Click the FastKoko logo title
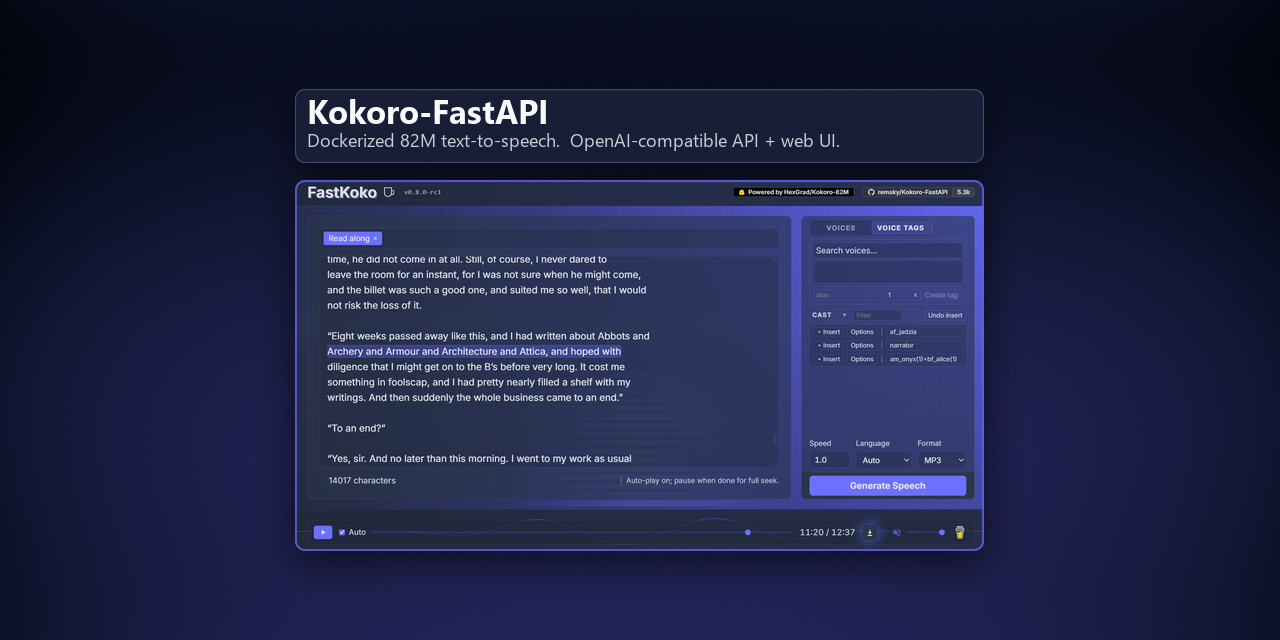Screen dimensions: 1280x640 (x=342, y=192)
